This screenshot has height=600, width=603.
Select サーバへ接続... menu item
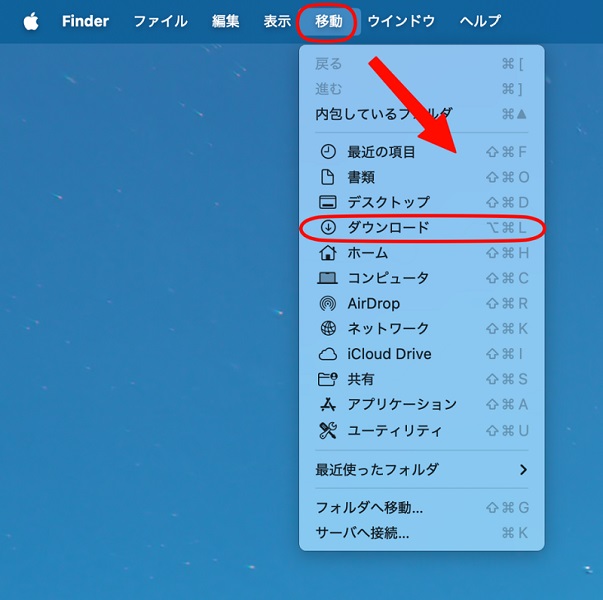421,533
